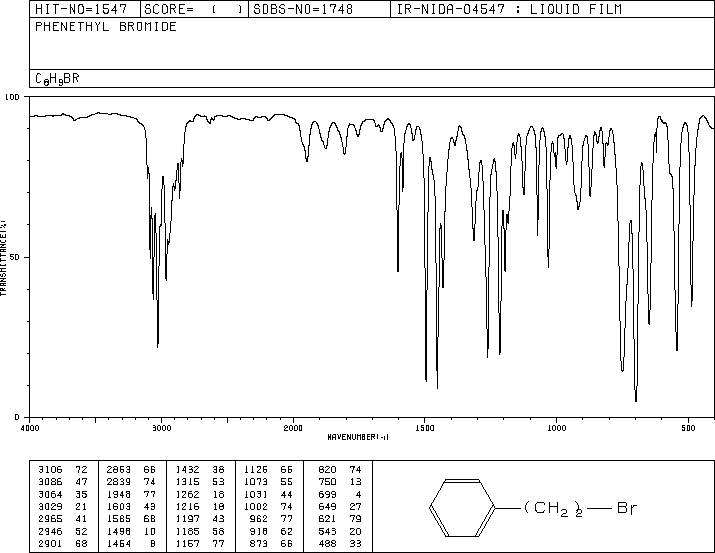Click the peak table value "1464"
Image resolution: width=715 pixels, height=553 pixels.
point(119,543)
